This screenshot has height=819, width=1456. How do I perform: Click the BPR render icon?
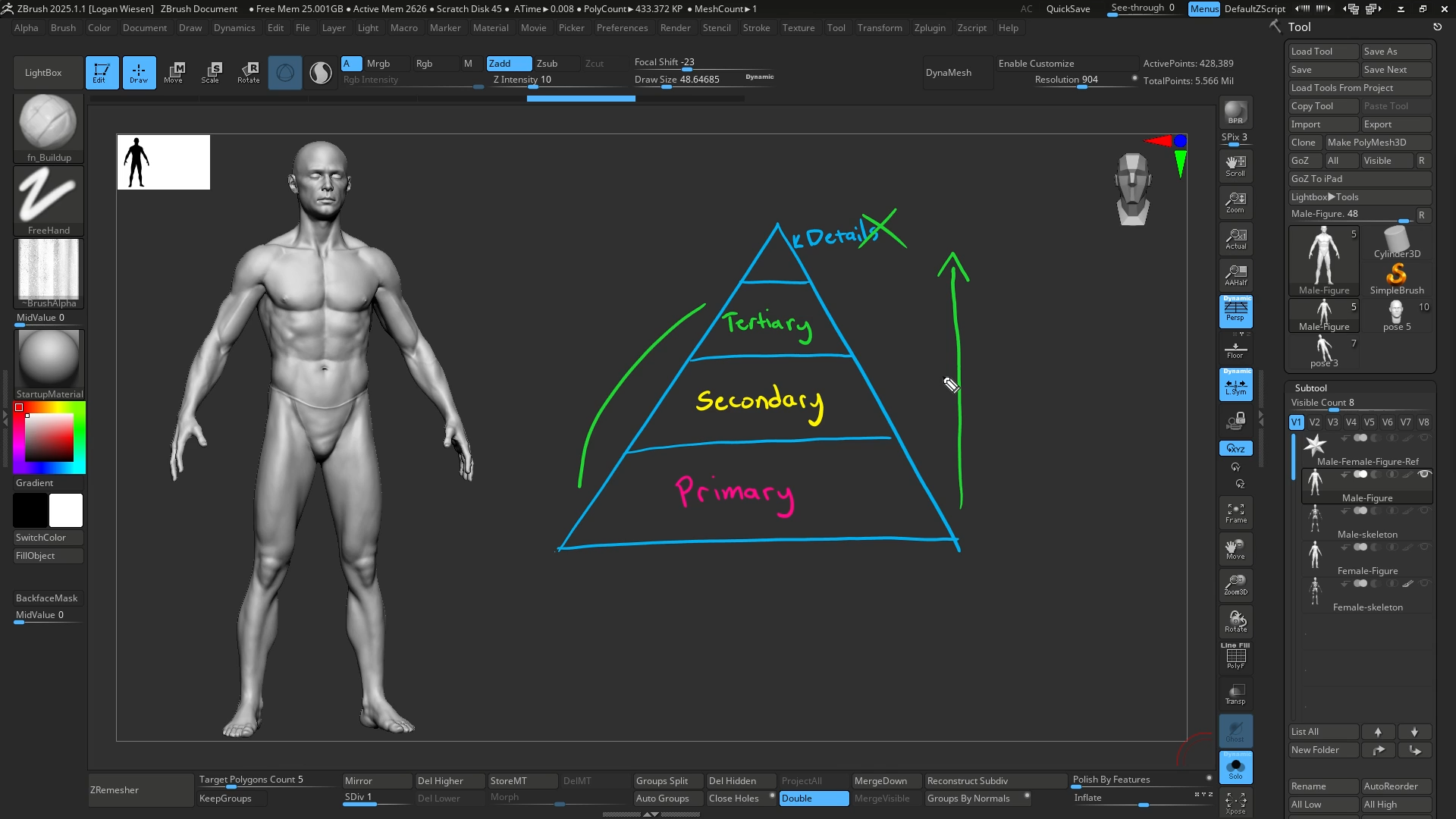pyautogui.click(x=1235, y=114)
